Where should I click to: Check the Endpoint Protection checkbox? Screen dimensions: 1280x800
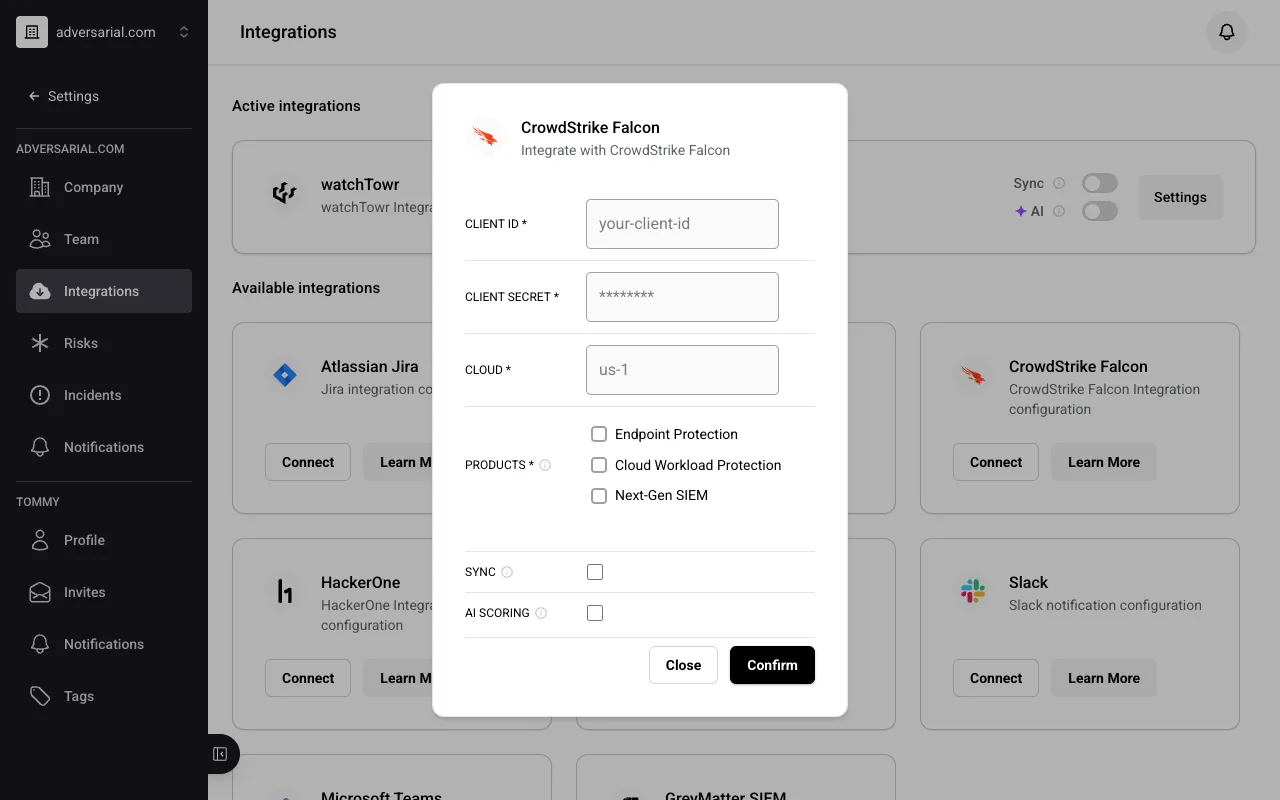tap(599, 434)
